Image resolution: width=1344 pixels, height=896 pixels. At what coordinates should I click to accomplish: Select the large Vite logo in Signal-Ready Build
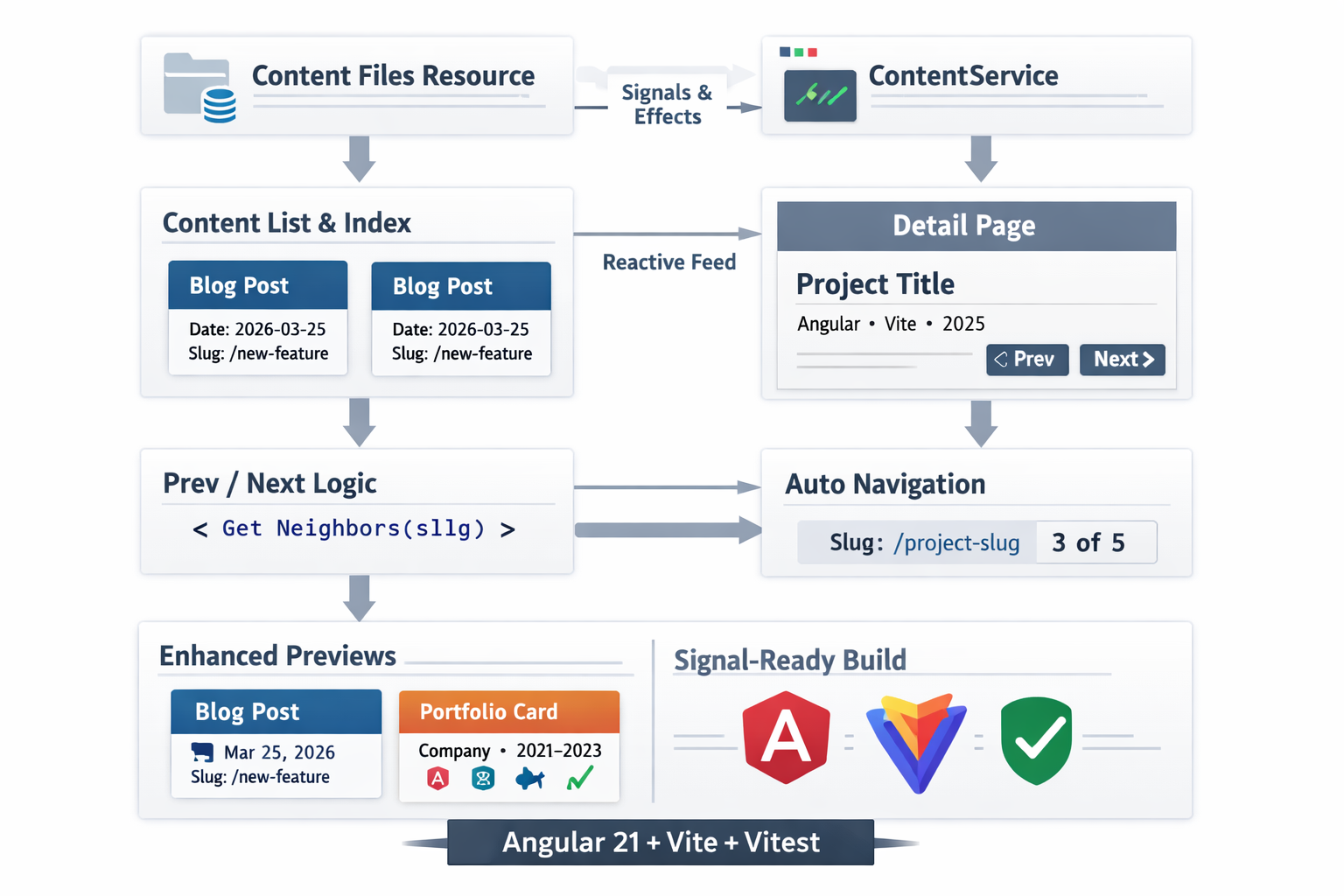pyautogui.click(x=916, y=742)
